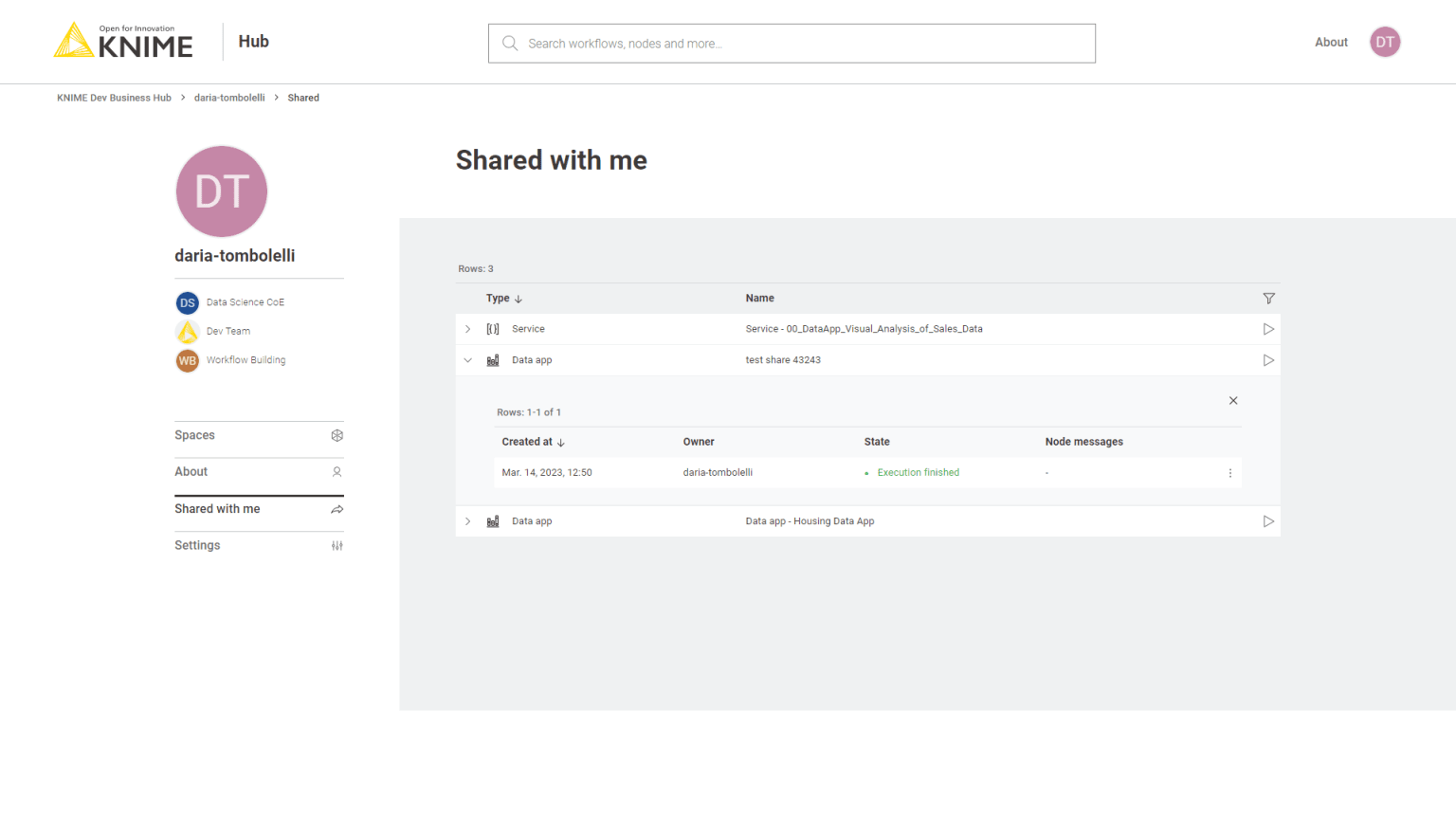Open the Workflow Building team

(246, 360)
